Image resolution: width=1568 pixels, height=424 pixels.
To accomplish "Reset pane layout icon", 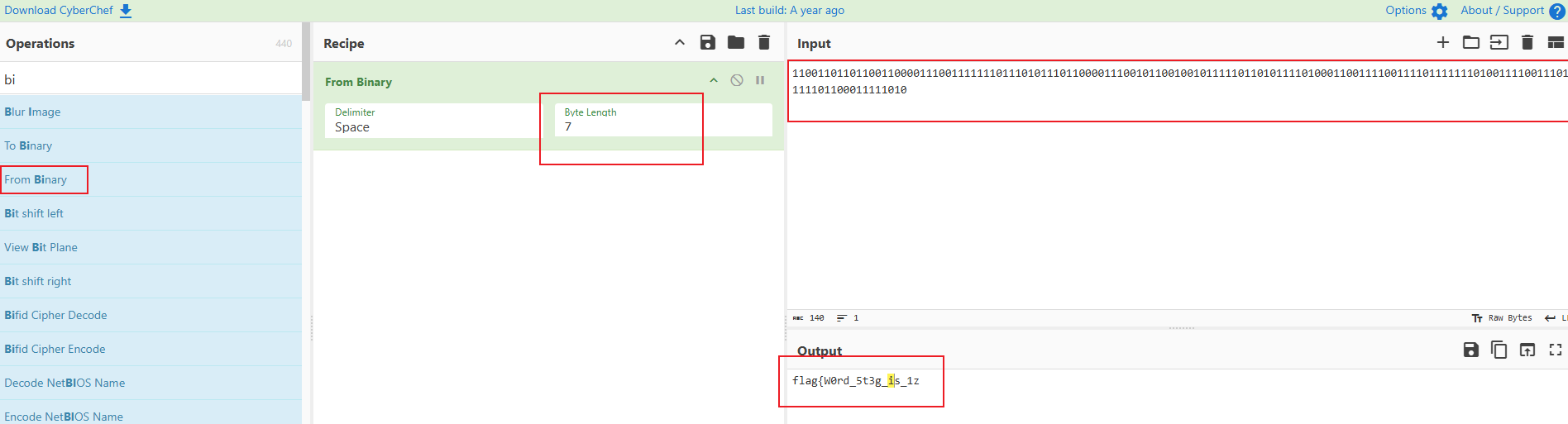I will coord(1556,42).
